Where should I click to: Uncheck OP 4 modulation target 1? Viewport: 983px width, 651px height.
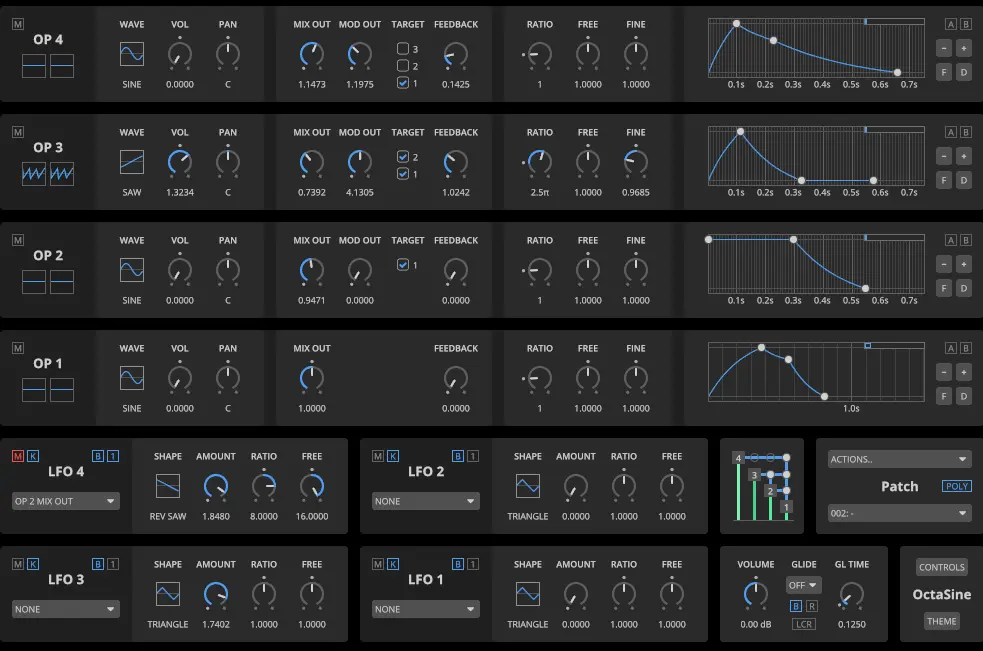[x=402, y=83]
